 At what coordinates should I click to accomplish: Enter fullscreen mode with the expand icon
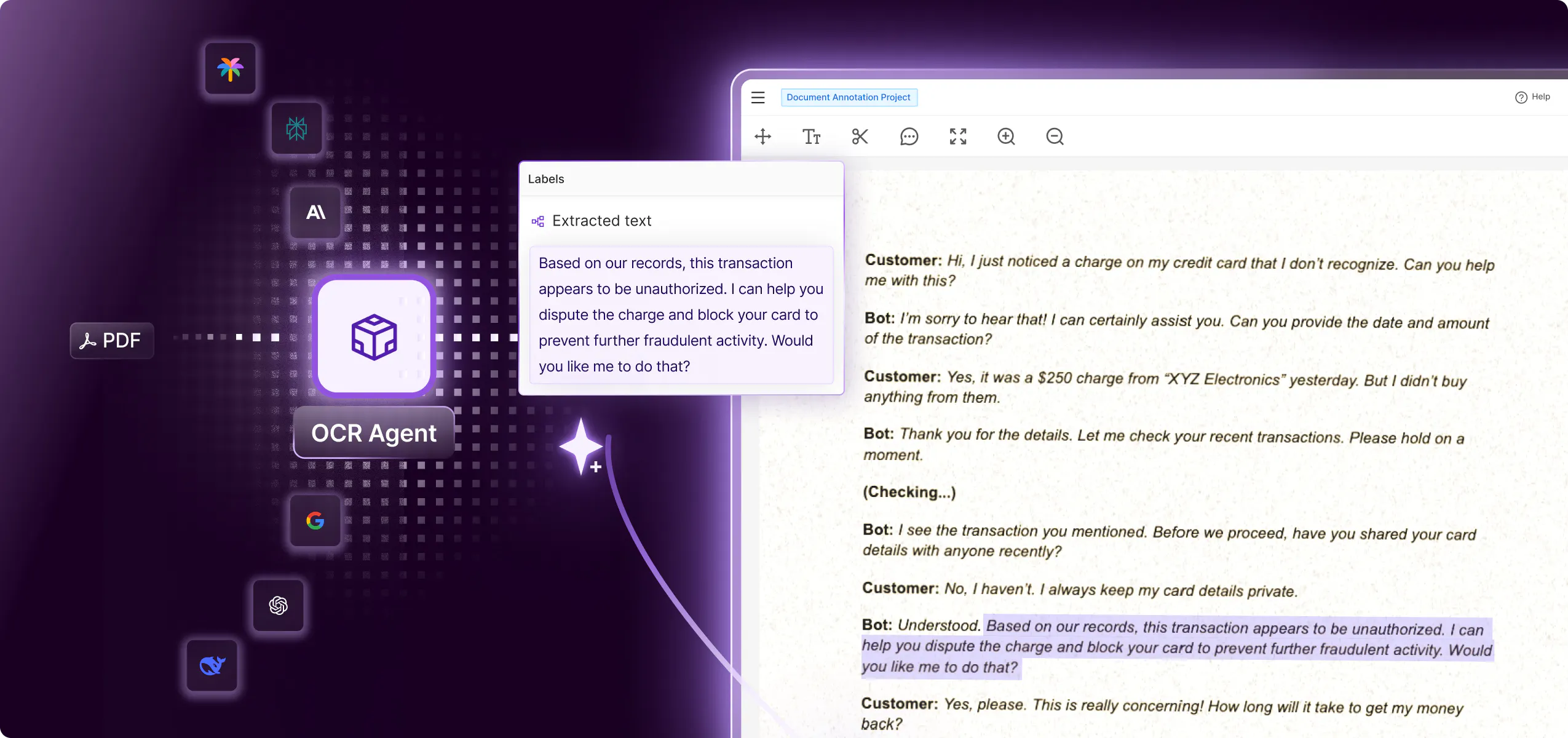pos(957,137)
